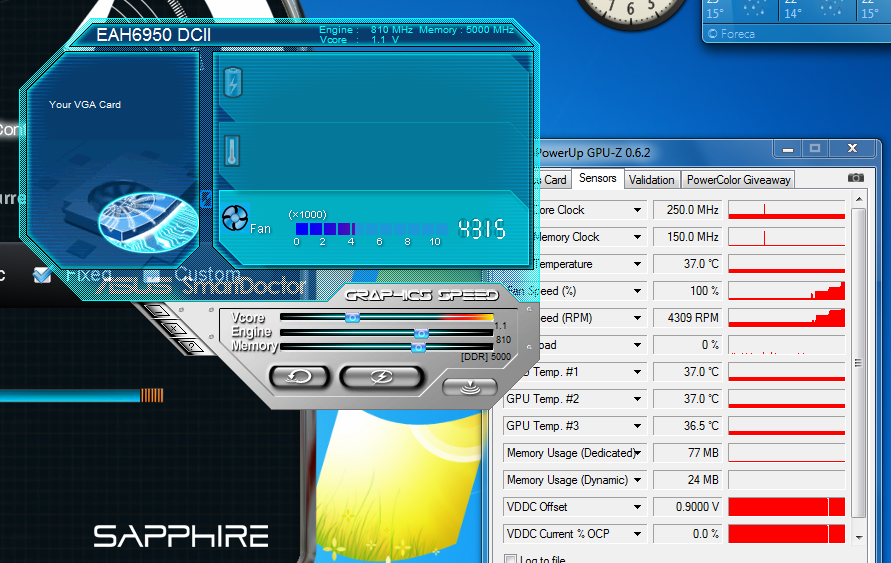Image resolution: width=891 pixels, height=563 pixels.
Task: Click the EAH6950 DCII title text
Action: [153, 35]
